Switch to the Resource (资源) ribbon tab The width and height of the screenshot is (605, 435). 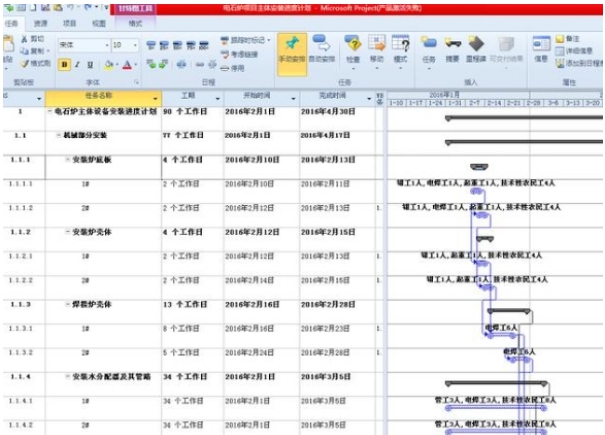pos(40,24)
